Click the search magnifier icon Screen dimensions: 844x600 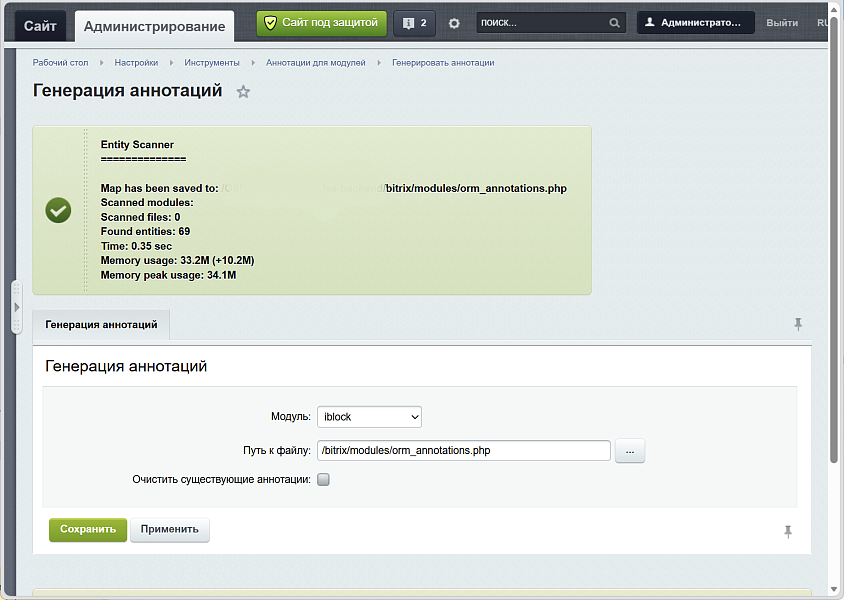point(614,23)
